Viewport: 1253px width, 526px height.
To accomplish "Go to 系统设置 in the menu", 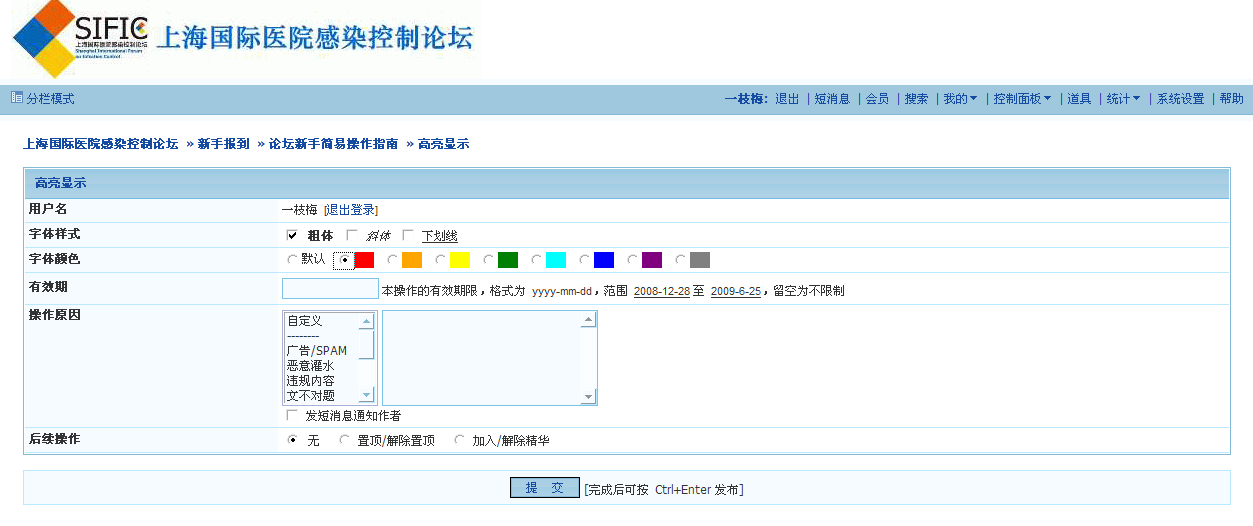I will coord(1180,99).
